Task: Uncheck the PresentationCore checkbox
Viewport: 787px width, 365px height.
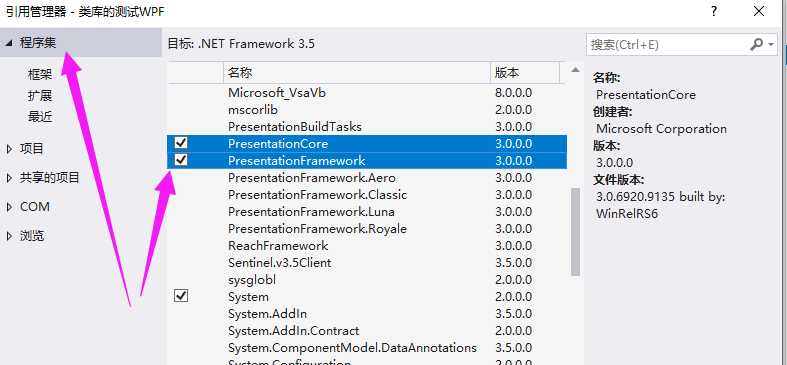Action: coord(181,144)
